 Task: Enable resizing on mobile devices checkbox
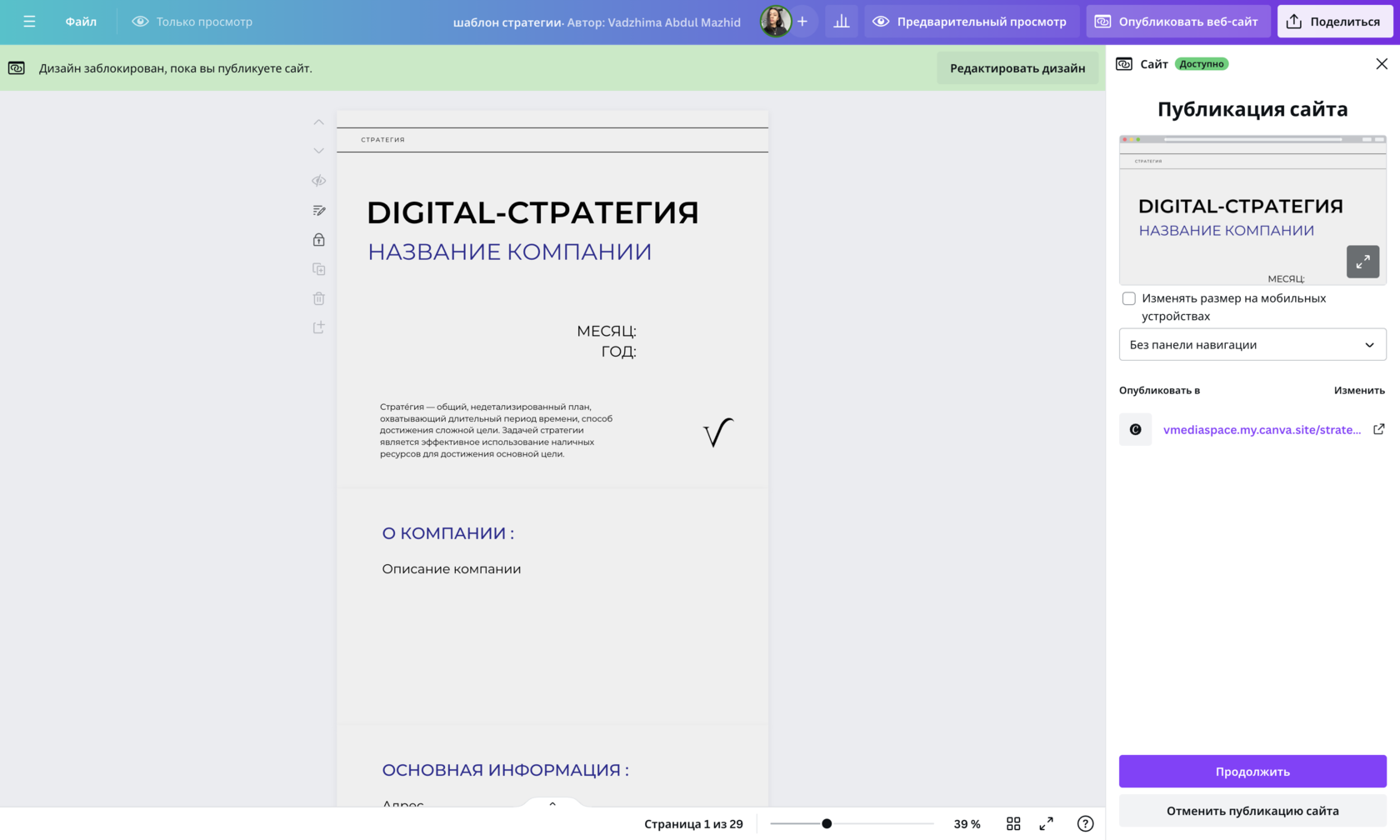pos(1129,298)
